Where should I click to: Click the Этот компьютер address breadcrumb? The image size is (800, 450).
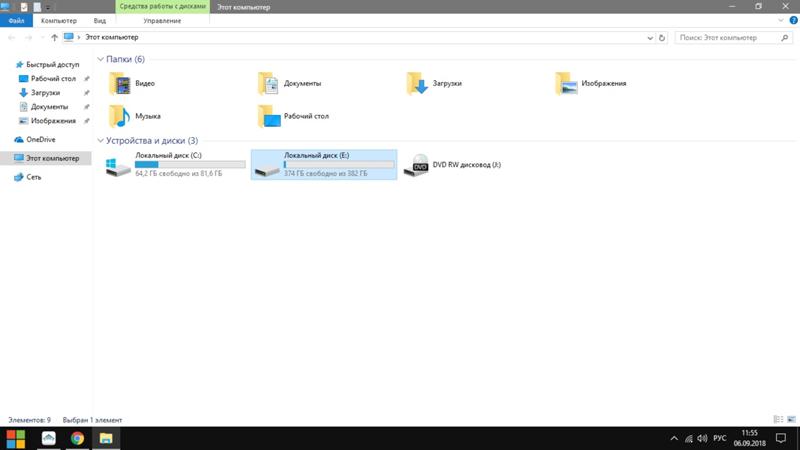tap(111, 37)
